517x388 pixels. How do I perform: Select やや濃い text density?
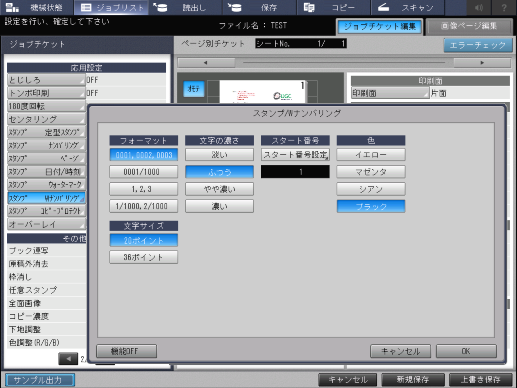pos(219,189)
